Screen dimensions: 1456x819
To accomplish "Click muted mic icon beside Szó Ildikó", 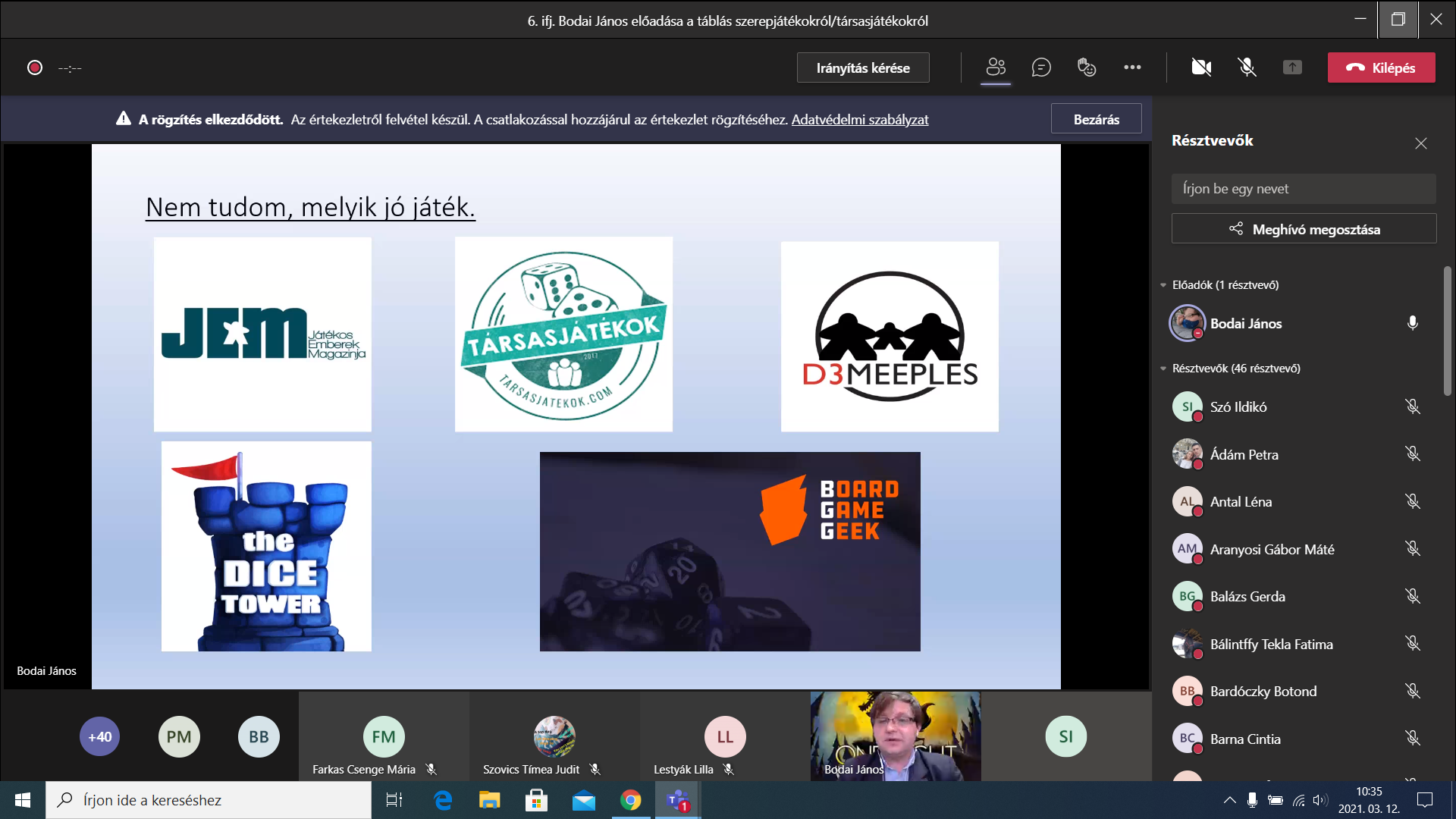I will [1412, 406].
